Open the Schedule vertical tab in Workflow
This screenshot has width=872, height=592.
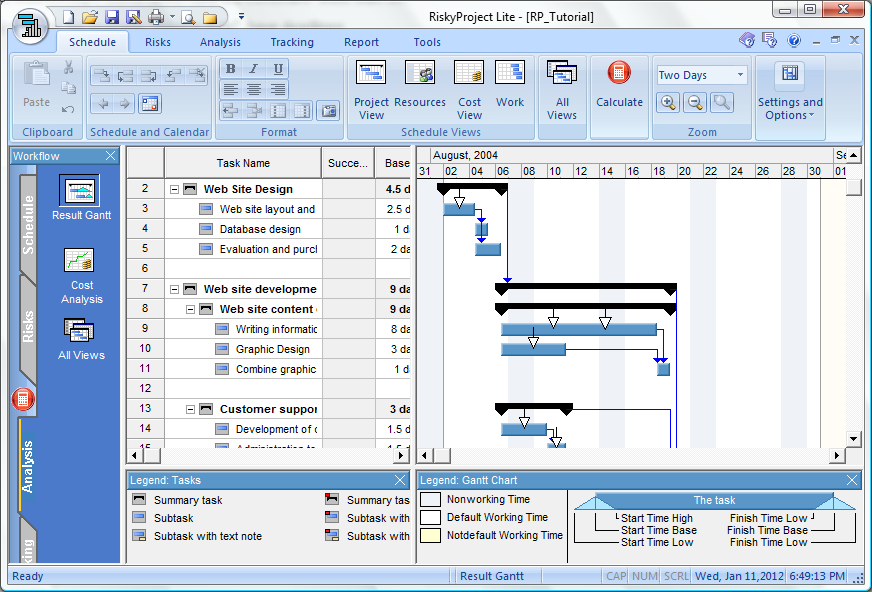tap(28, 225)
